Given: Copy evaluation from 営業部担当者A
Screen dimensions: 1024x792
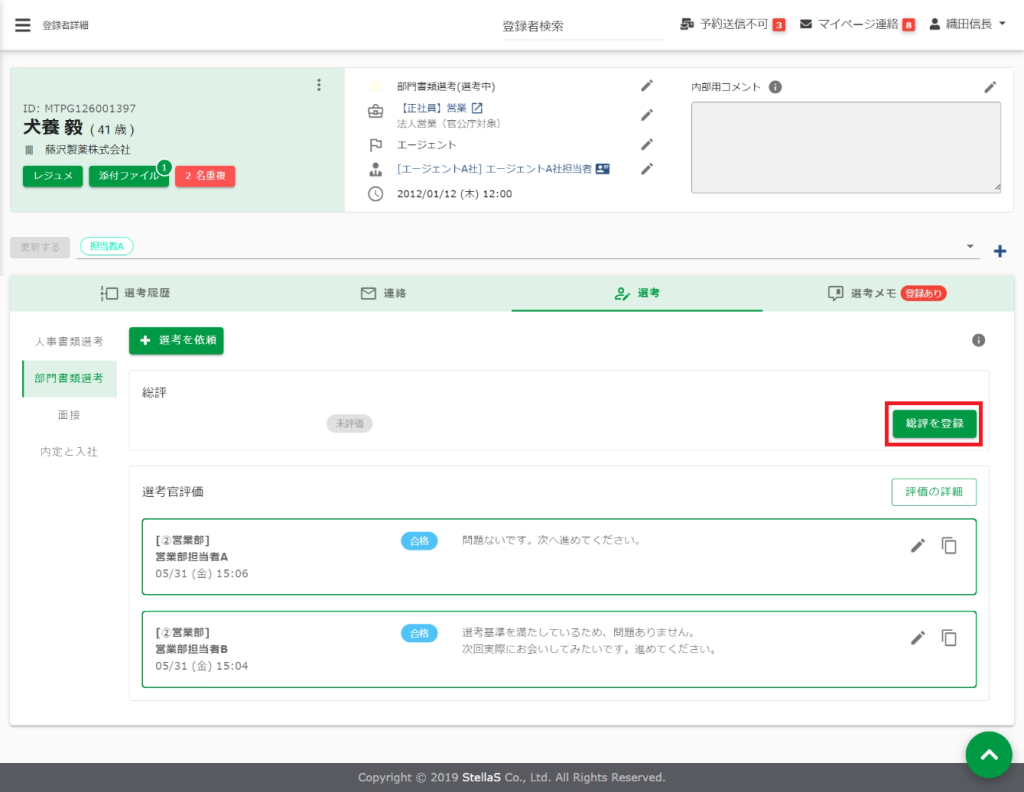Looking at the screenshot, I should (949, 545).
